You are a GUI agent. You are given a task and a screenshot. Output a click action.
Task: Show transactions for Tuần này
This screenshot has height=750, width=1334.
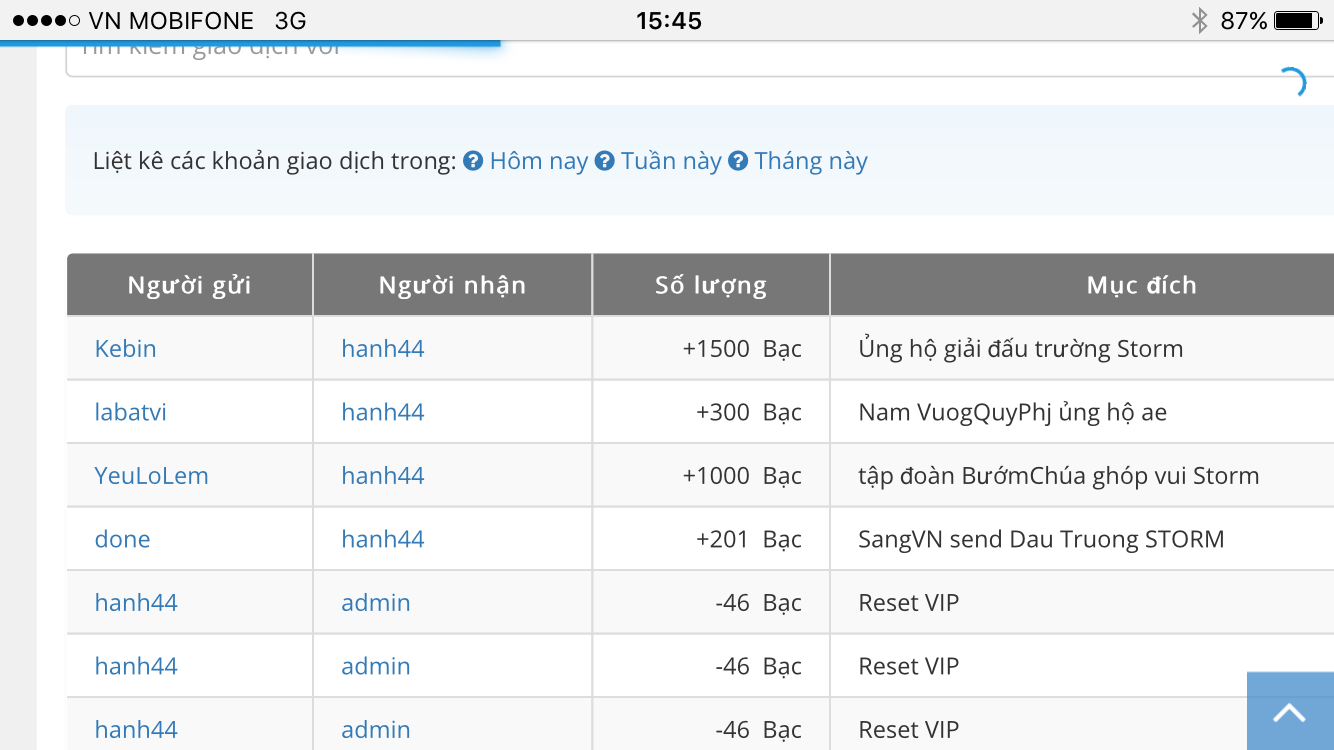point(670,161)
